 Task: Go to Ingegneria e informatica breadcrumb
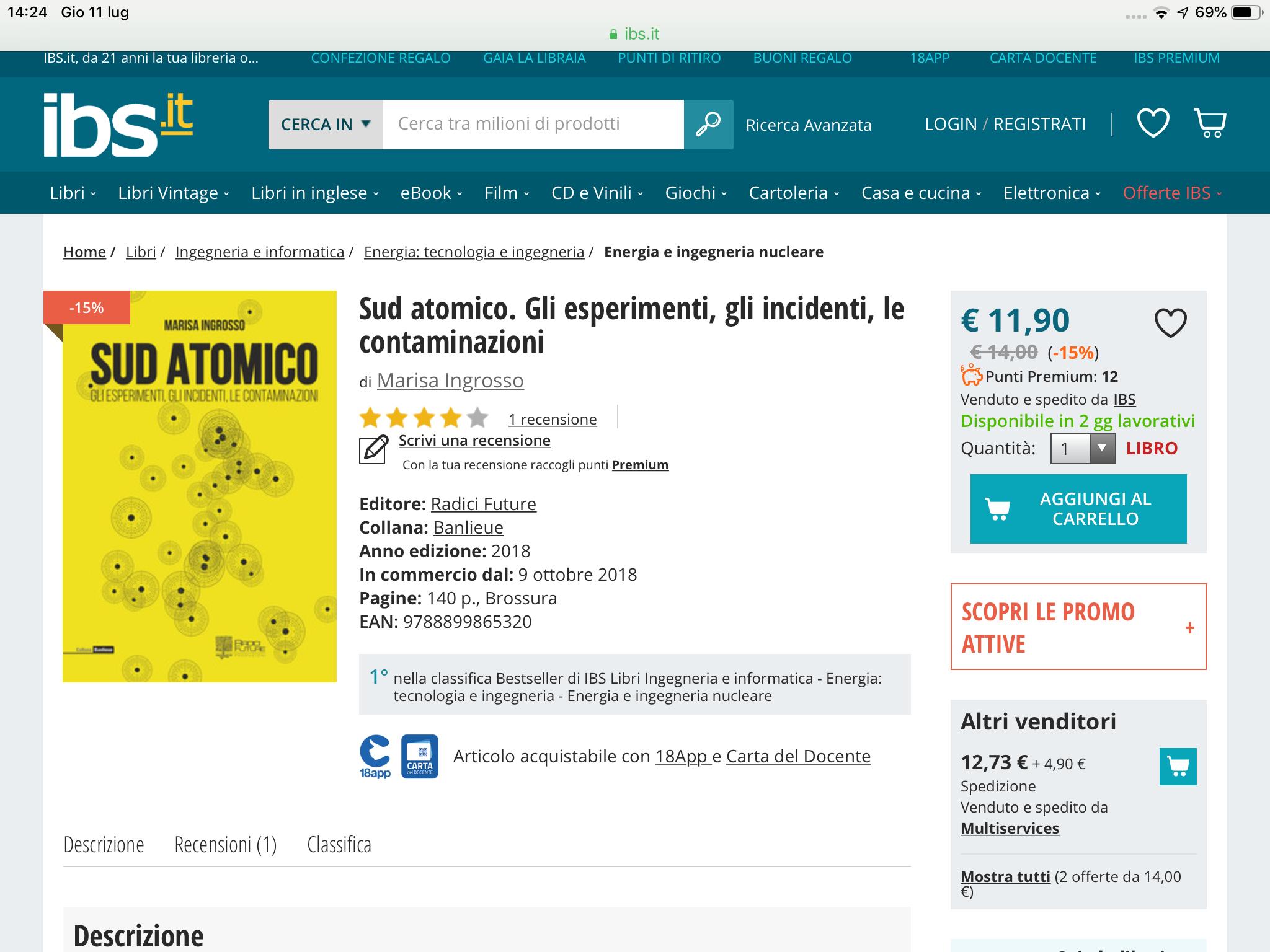(x=260, y=252)
